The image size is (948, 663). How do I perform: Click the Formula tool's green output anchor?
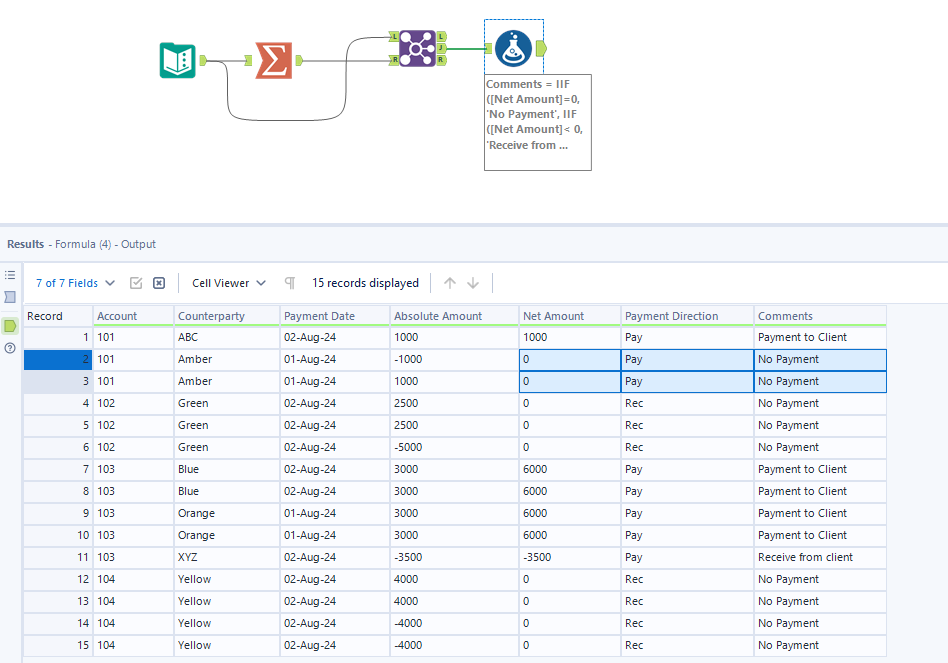pyautogui.click(x=541, y=48)
